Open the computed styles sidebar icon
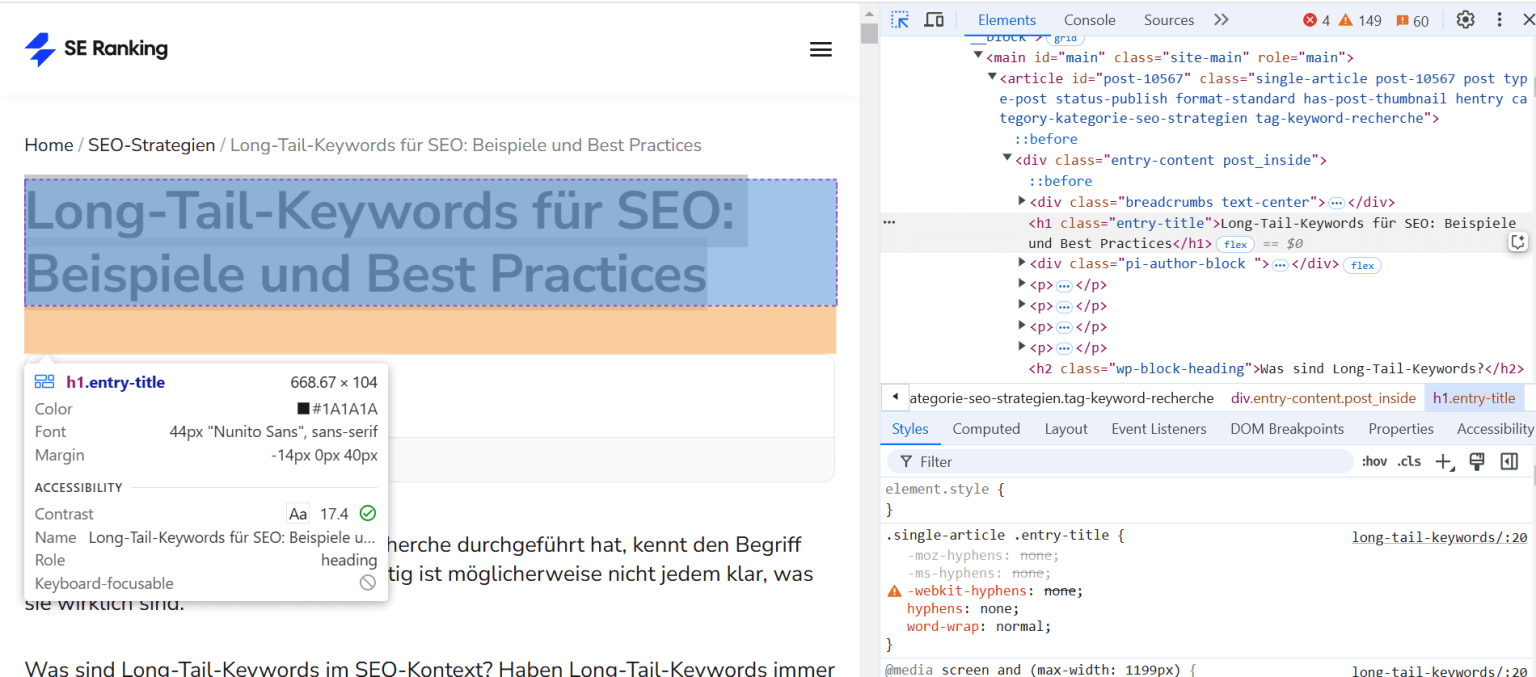 coord(1510,461)
